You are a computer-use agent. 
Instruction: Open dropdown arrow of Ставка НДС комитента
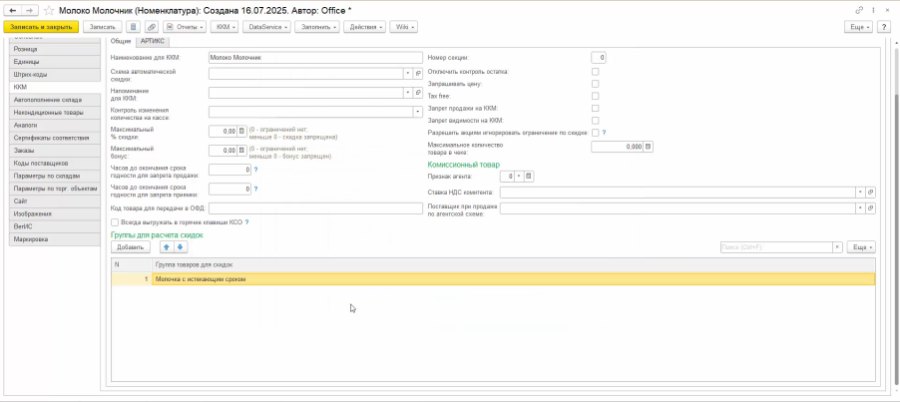point(860,192)
